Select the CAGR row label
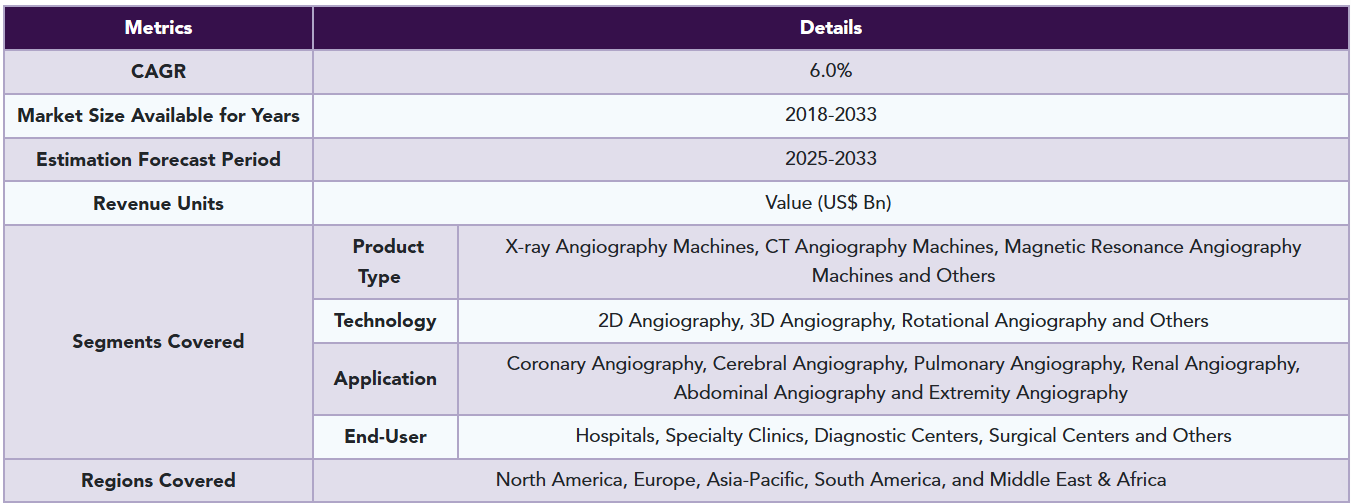This screenshot has width=1351, height=504. pos(158,72)
